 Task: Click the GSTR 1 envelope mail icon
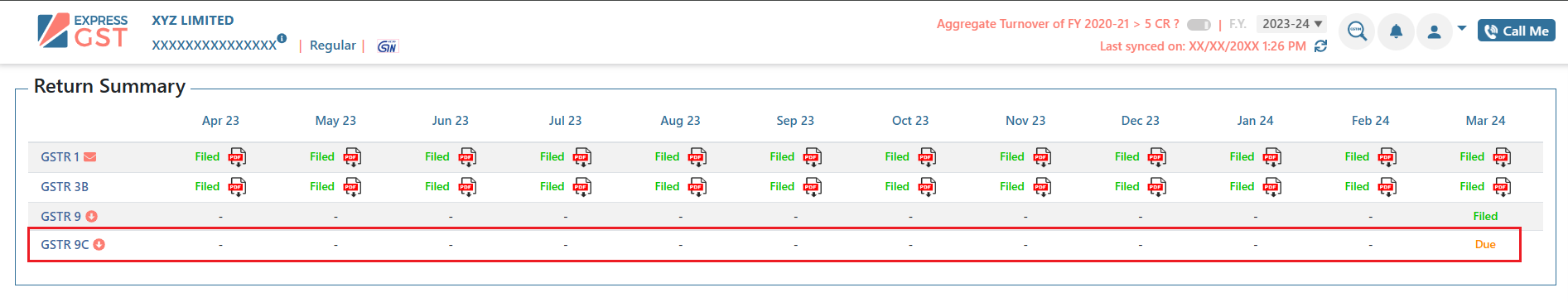90,157
